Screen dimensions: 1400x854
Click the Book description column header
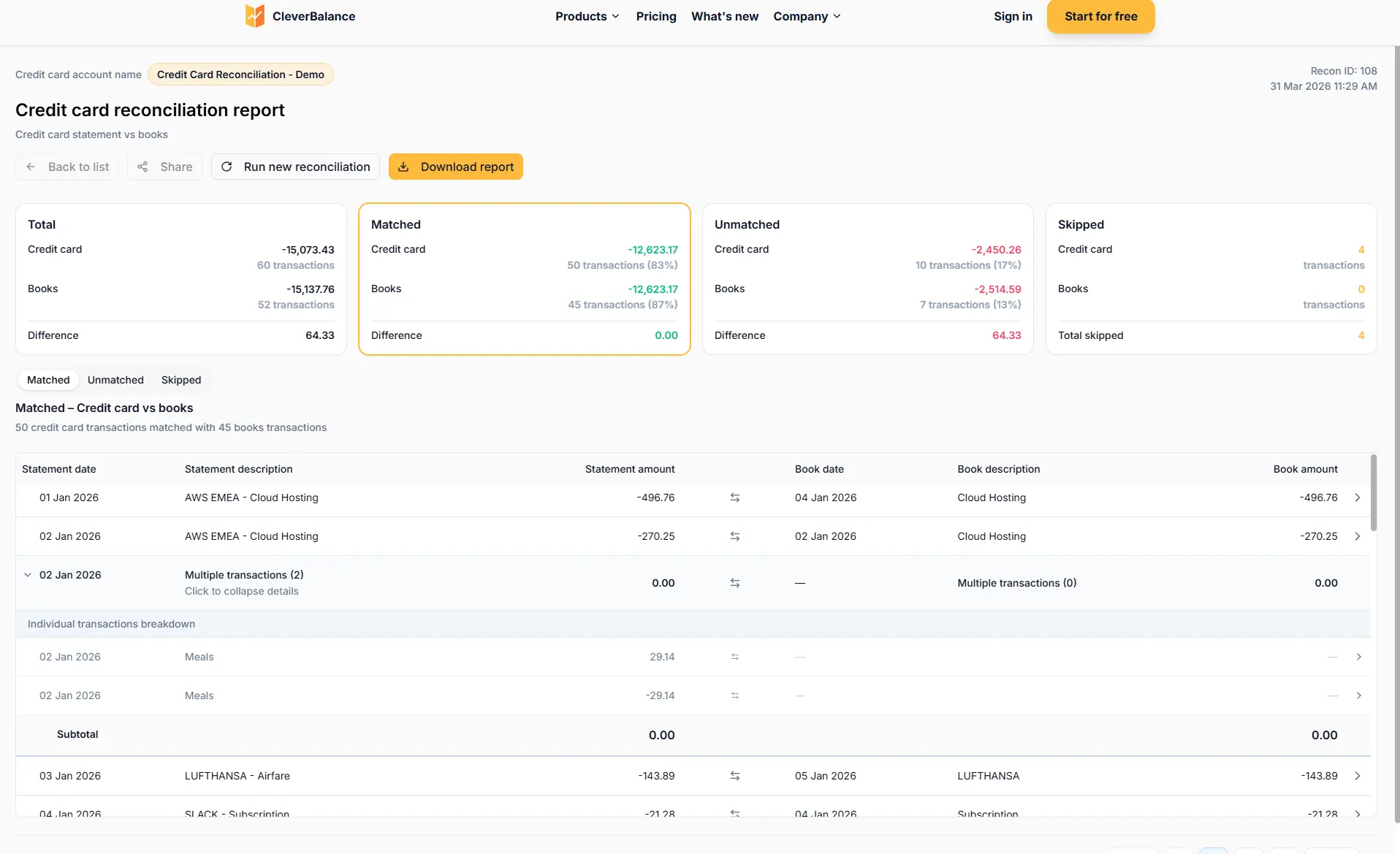click(x=999, y=469)
